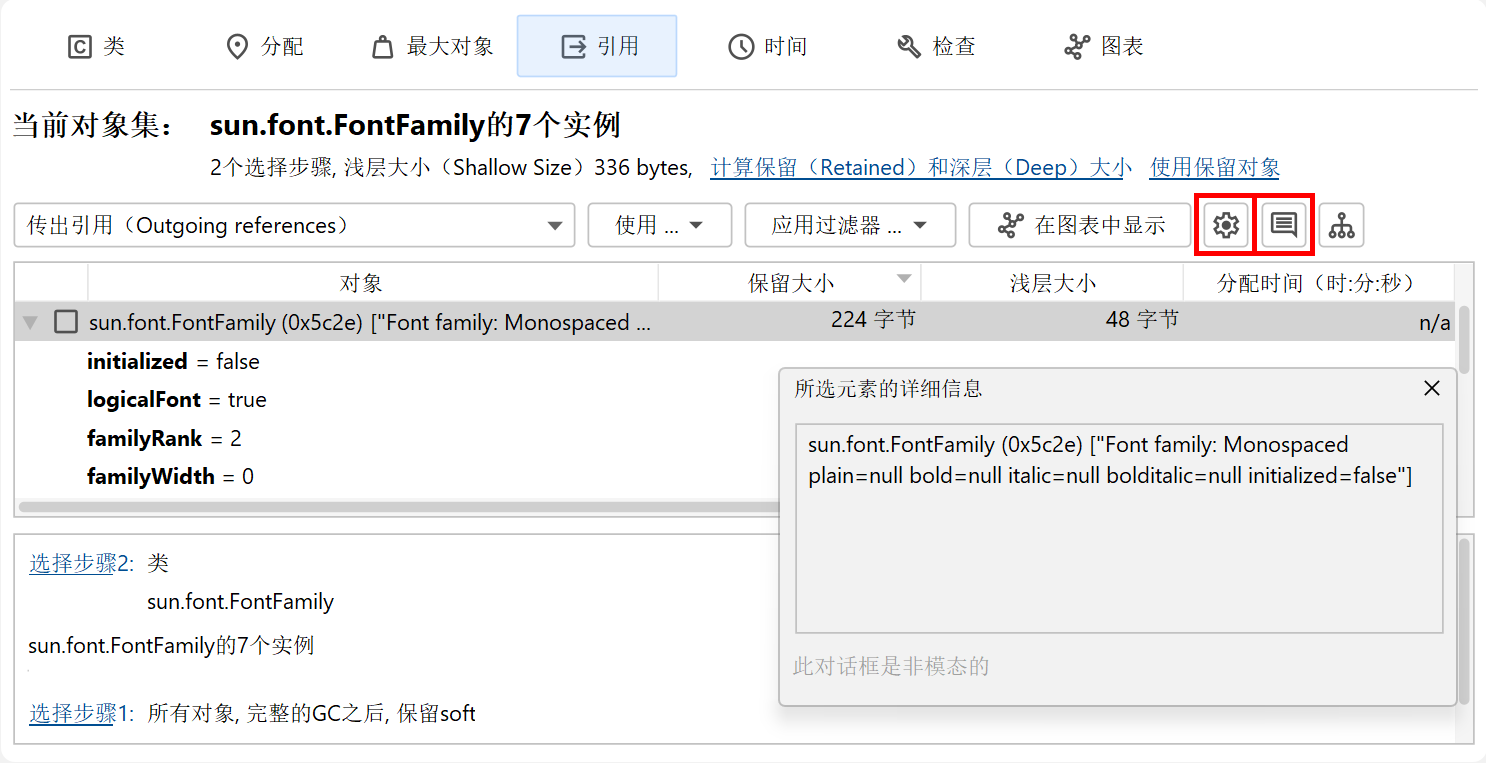Open the 使用 ... dropdown menu
Image resolution: width=1486 pixels, height=763 pixels.
[x=659, y=226]
